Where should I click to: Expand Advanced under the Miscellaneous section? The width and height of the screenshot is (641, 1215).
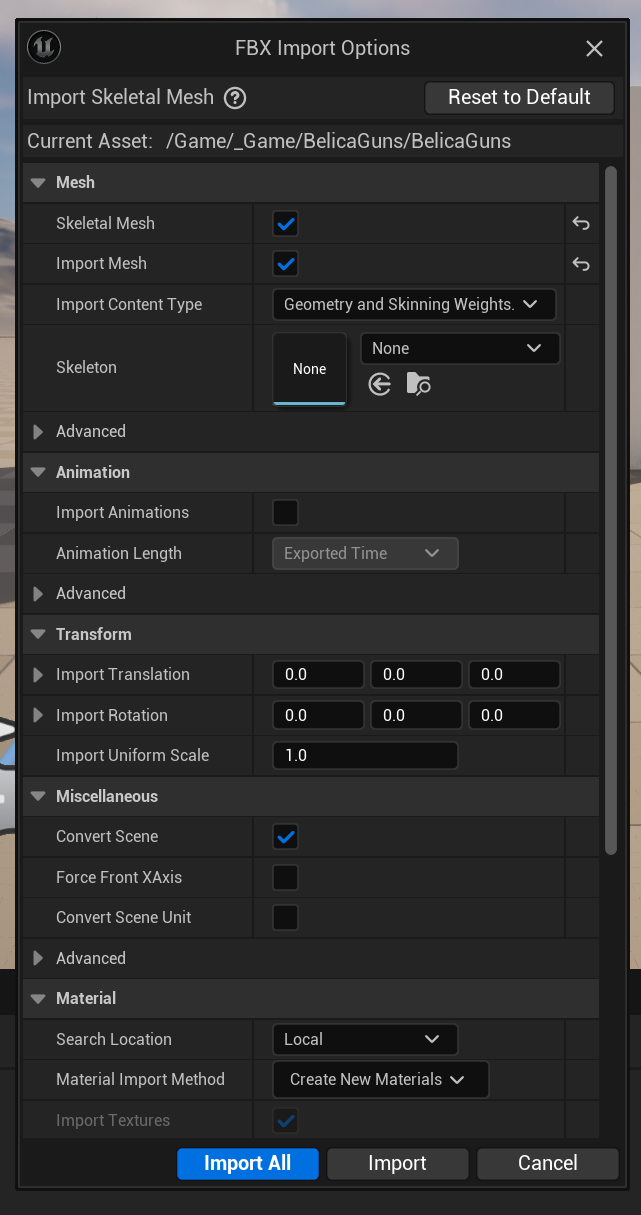click(38, 959)
